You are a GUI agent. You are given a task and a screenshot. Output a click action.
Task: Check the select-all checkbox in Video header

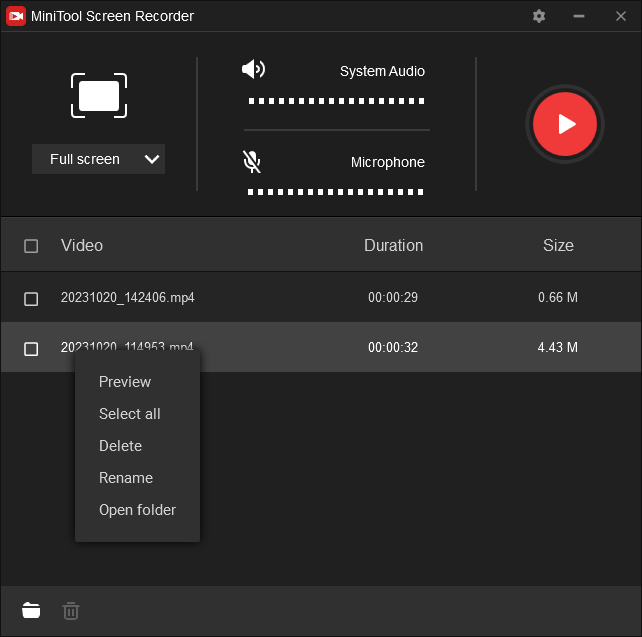coord(31,246)
